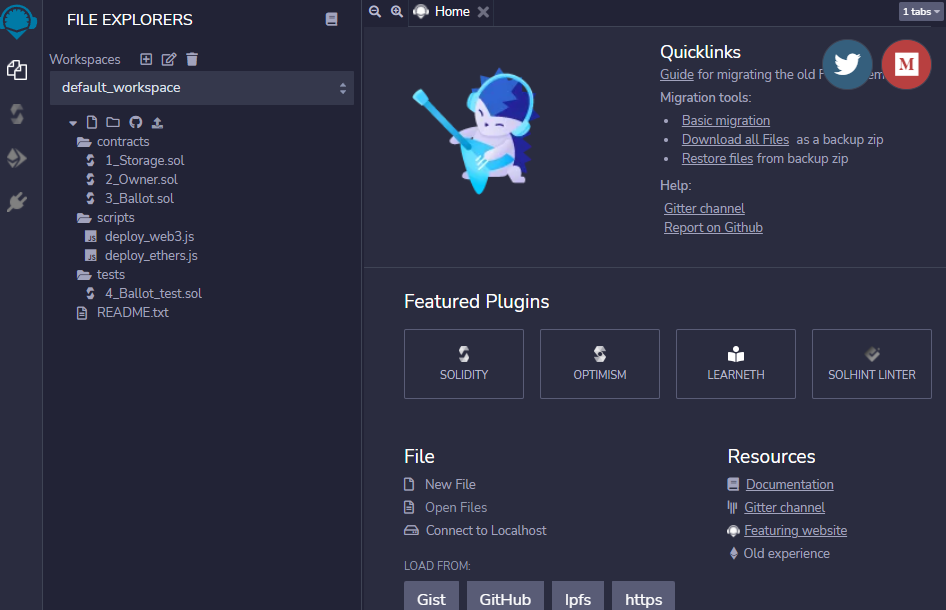
Task: Activate the OPTIMISM featured plugin
Action: pos(600,364)
